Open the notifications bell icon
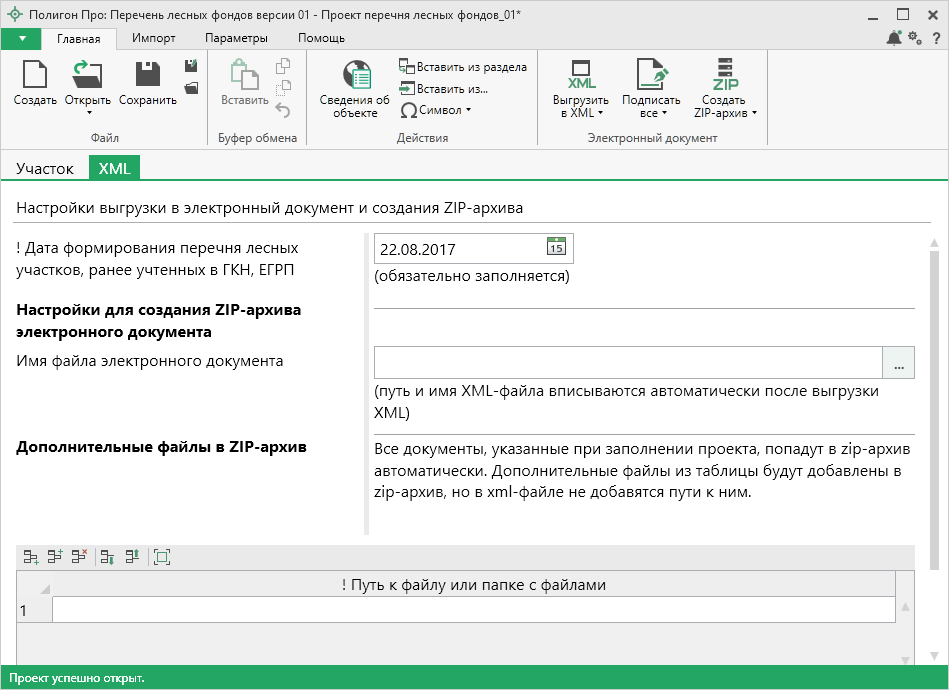This screenshot has height=690, width=949. [x=893, y=38]
